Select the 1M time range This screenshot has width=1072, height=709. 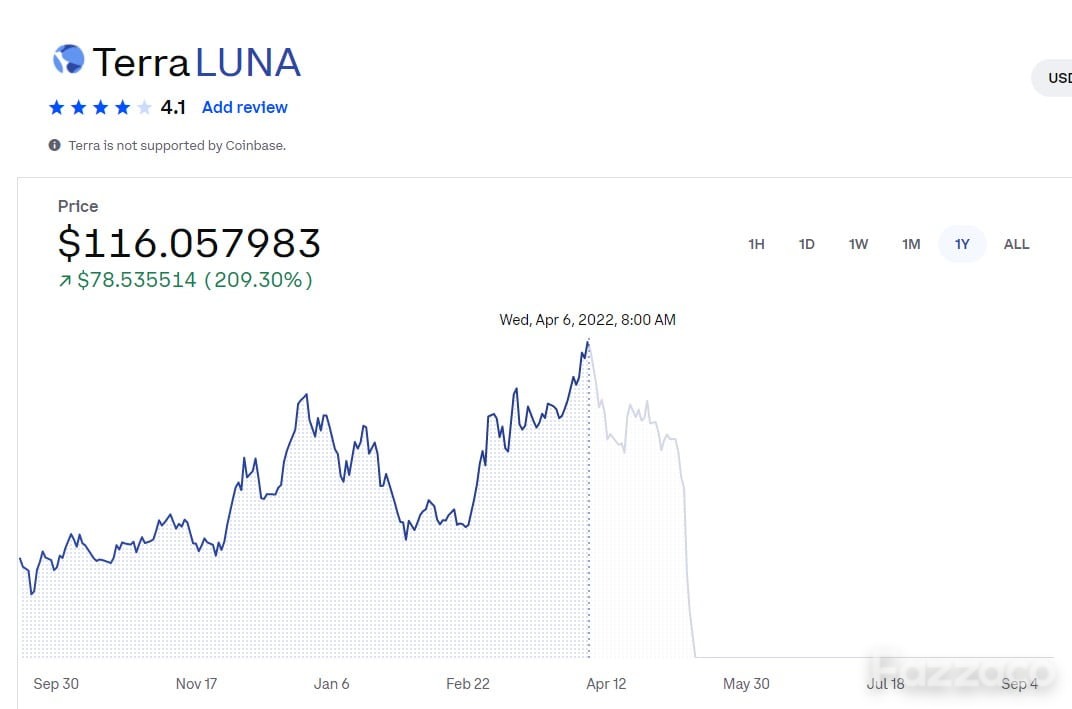(x=911, y=244)
